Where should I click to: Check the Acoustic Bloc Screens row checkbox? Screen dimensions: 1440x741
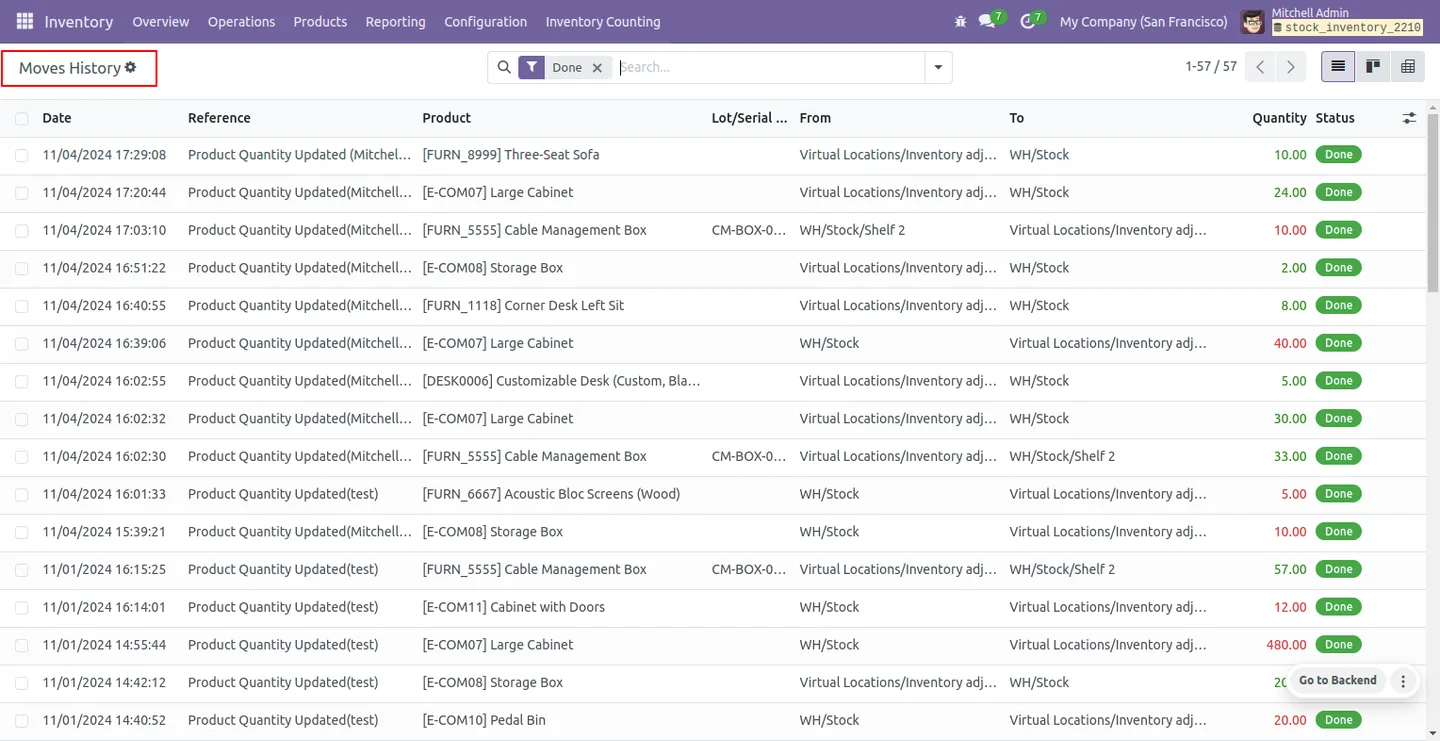(22, 494)
